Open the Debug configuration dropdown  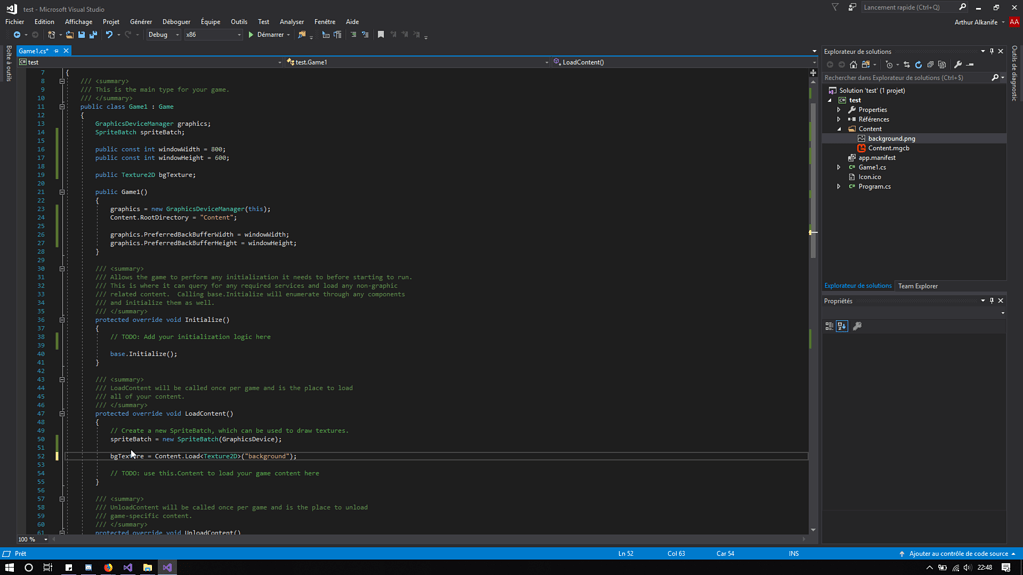pos(164,35)
